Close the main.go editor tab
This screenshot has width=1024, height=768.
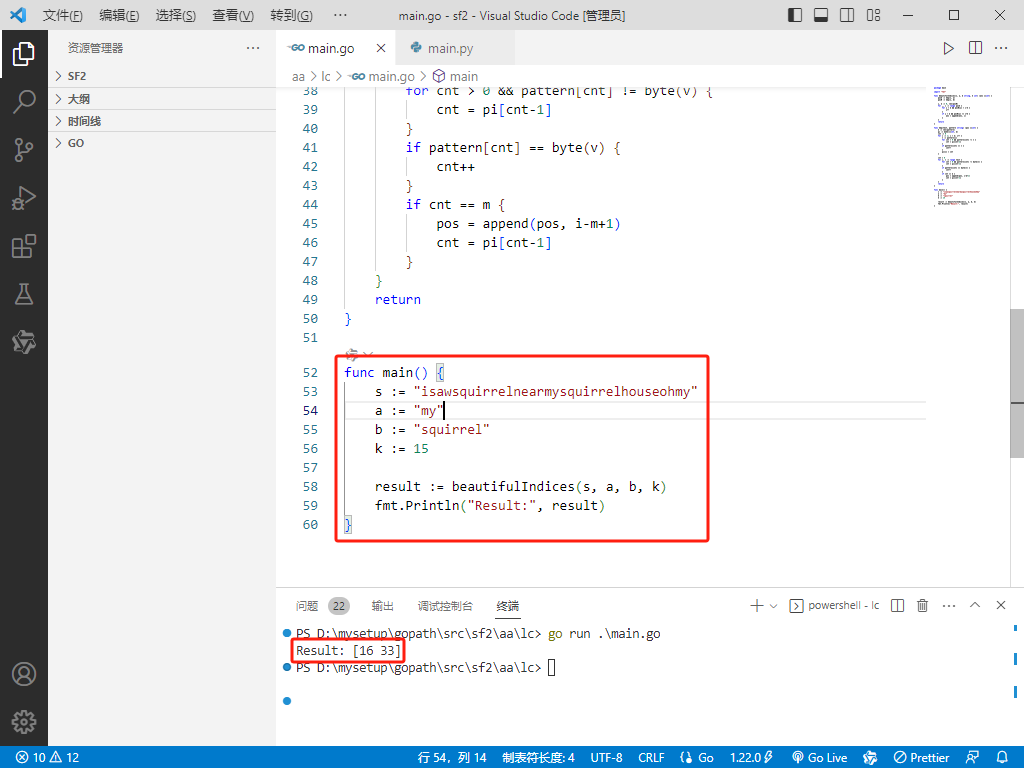[x=381, y=48]
